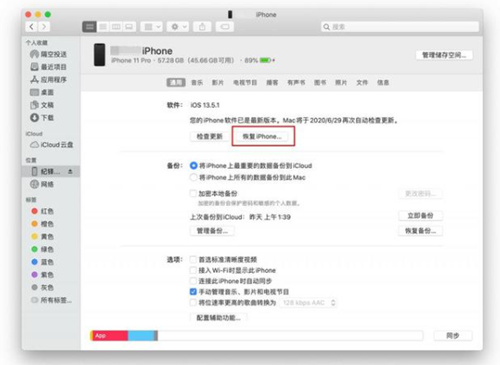Go back with the left arrow button
Viewport: 500px width, 365px height.
pyautogui.click(x=32, y=27)
